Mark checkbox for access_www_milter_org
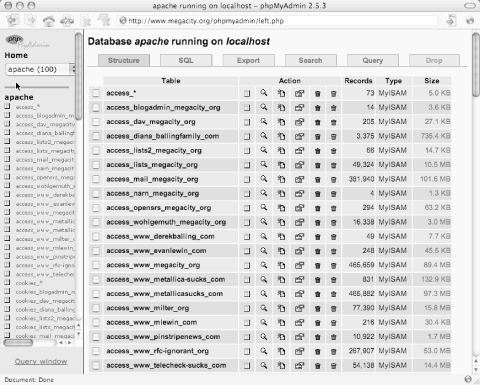 [96, 308]
